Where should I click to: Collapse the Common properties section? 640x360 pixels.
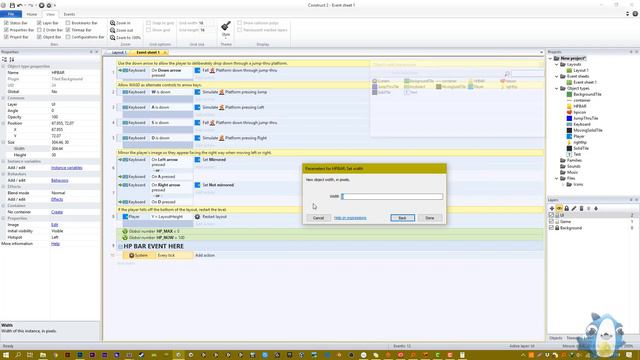(3, 98)
